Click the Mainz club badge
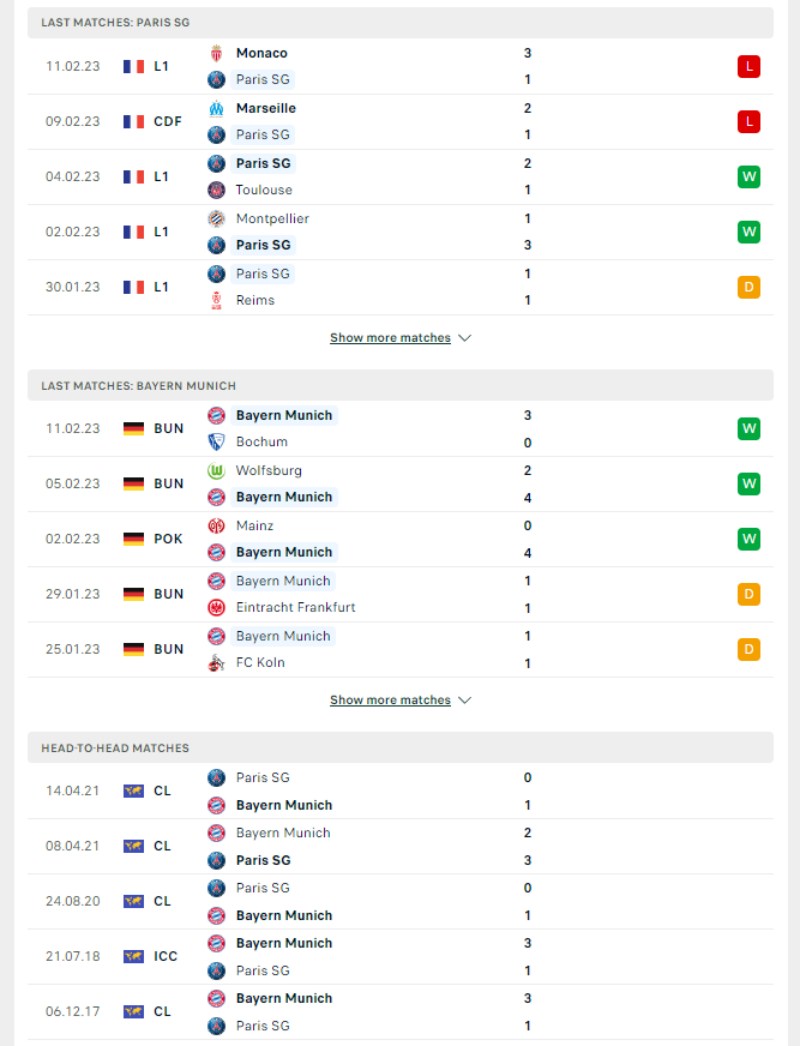The image size is (800, 1046). tap(216, 526)
